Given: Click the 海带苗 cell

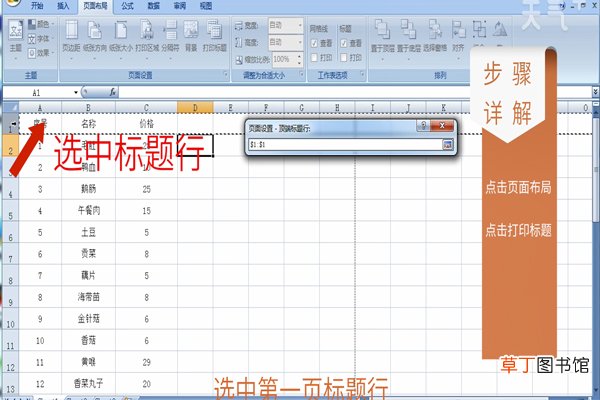Looking at the screenshot, I should point(88,297).
